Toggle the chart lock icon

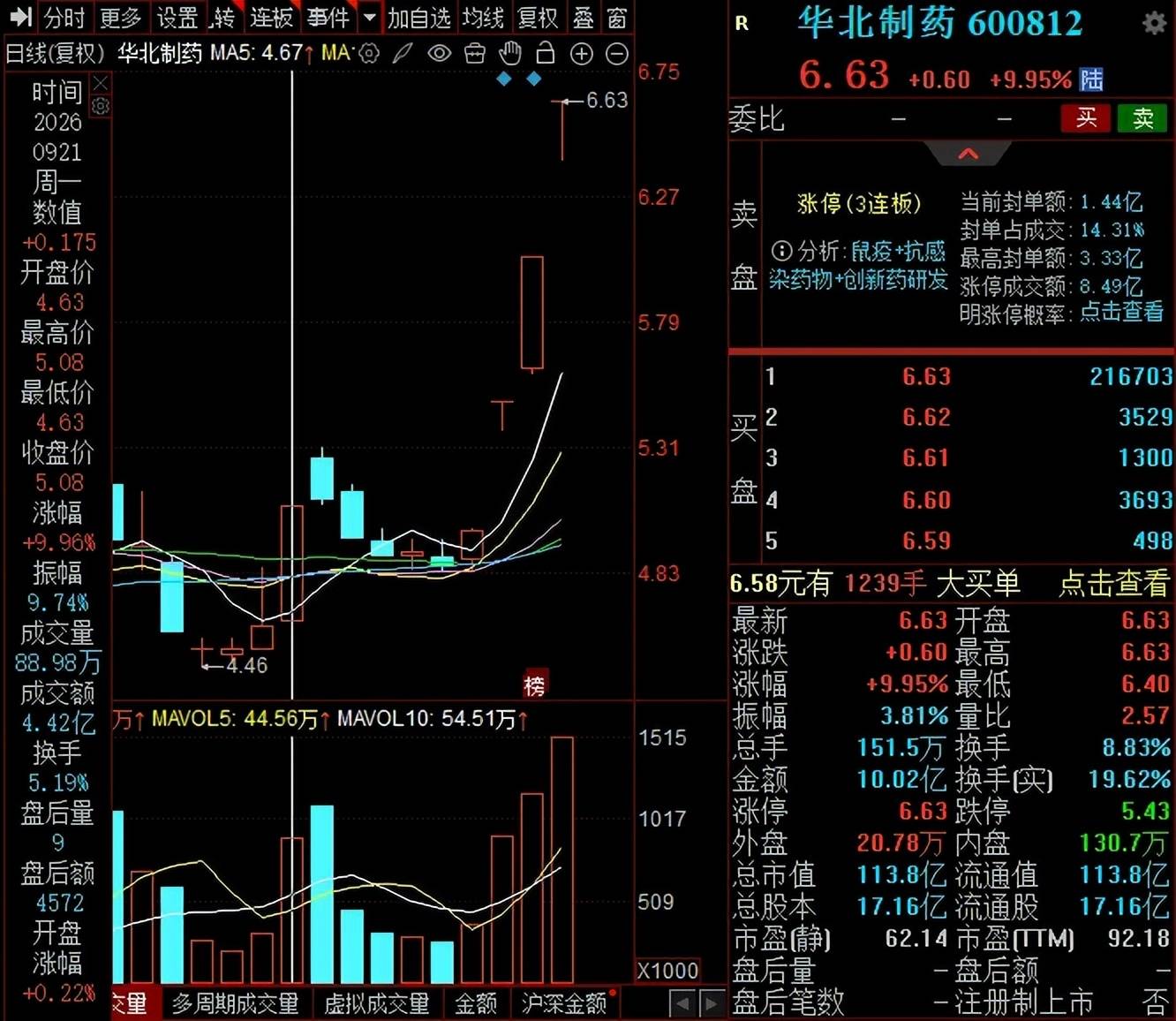tap(546, 53)
